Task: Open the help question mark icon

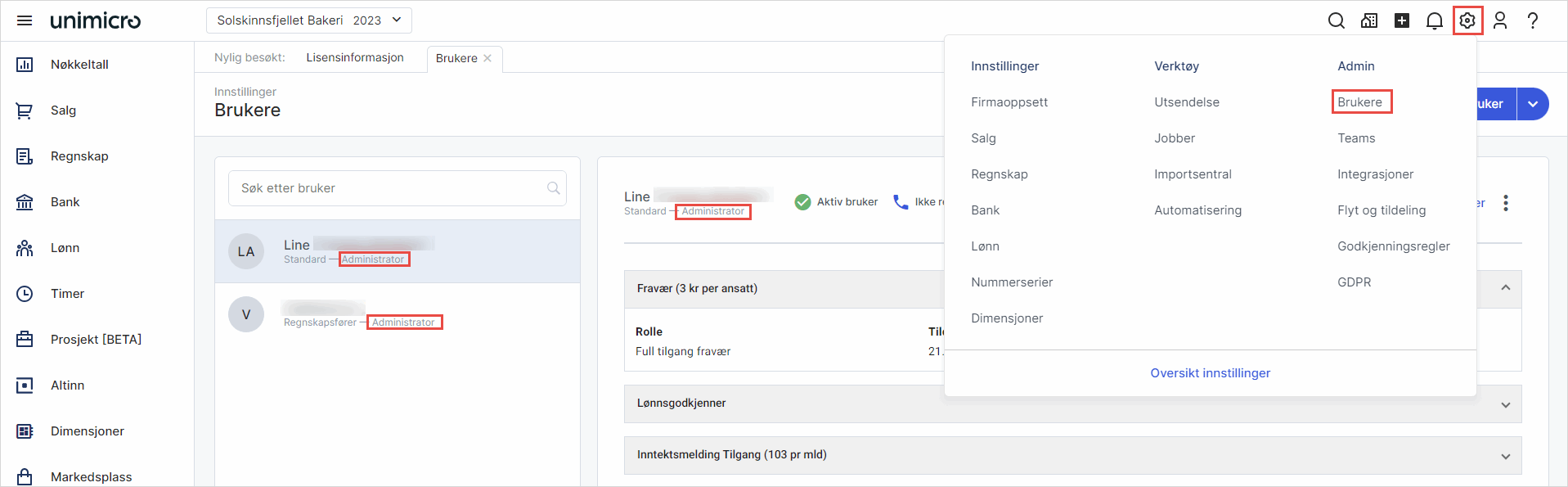Action: tap(1532, 20)
